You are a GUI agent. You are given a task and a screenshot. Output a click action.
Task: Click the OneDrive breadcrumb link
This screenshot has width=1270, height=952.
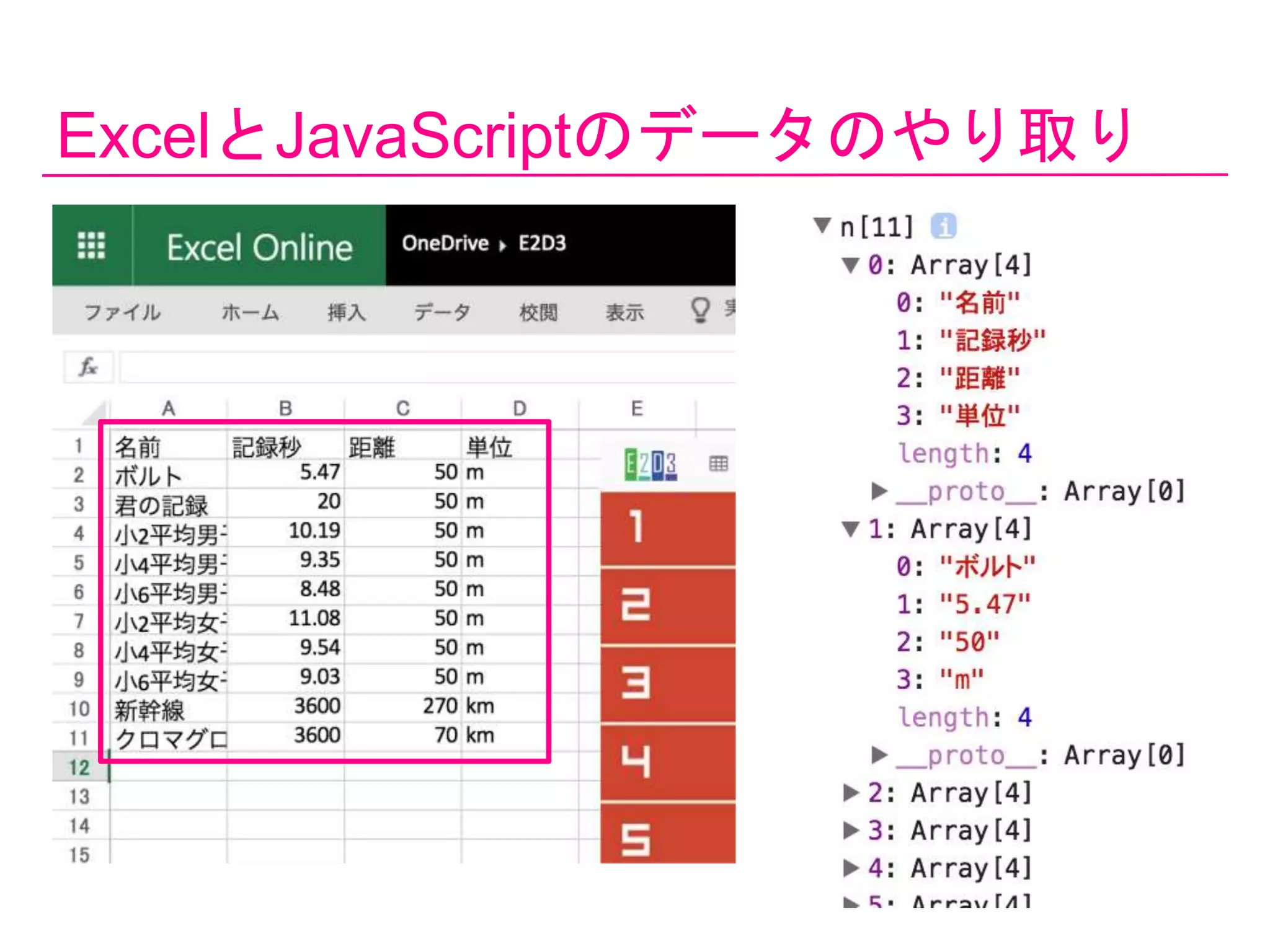click(x=445, y=243)
